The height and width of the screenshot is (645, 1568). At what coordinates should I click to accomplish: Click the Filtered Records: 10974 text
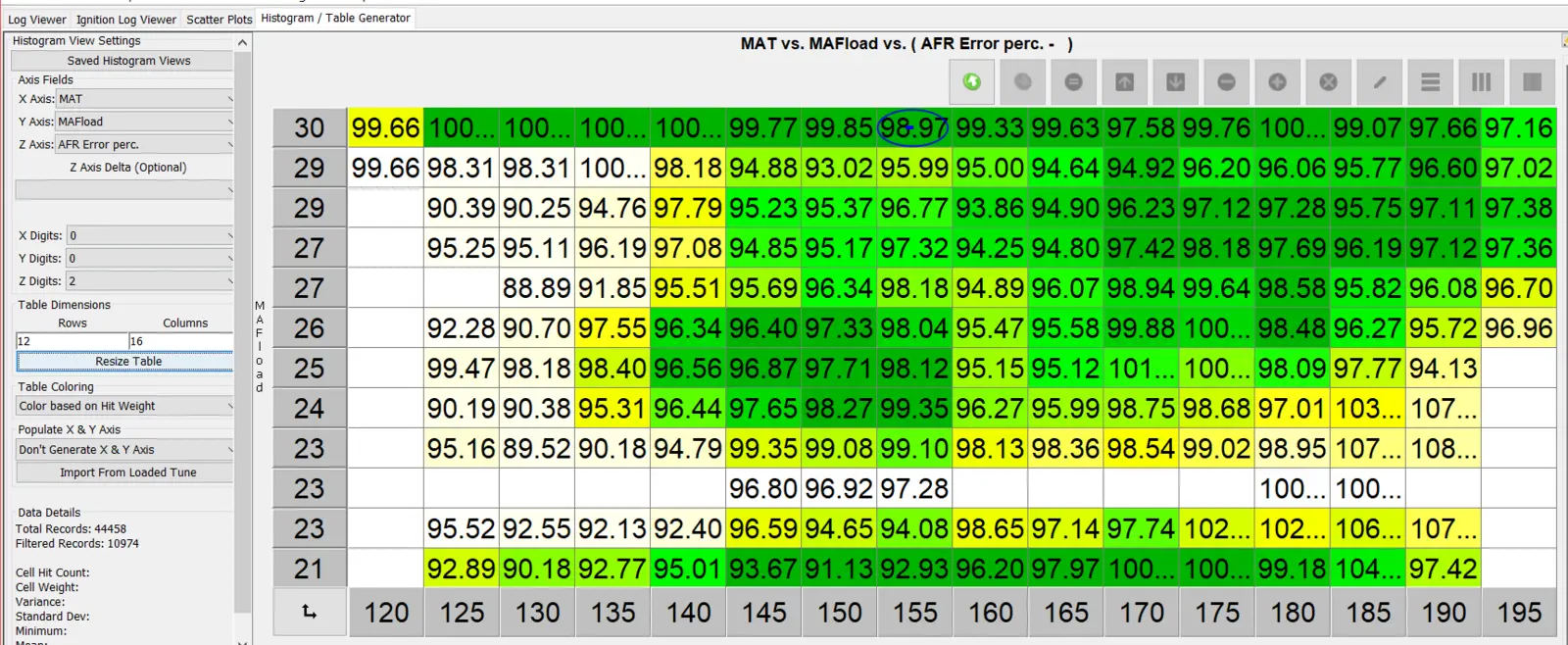(x=77, y=544)
